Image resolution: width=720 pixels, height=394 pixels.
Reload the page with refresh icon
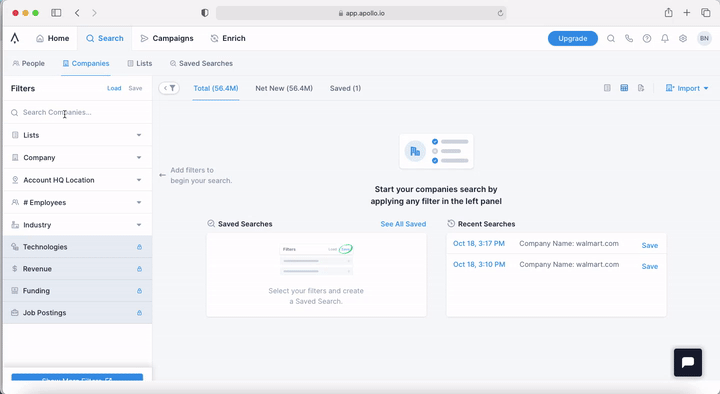tap(500, 13)
